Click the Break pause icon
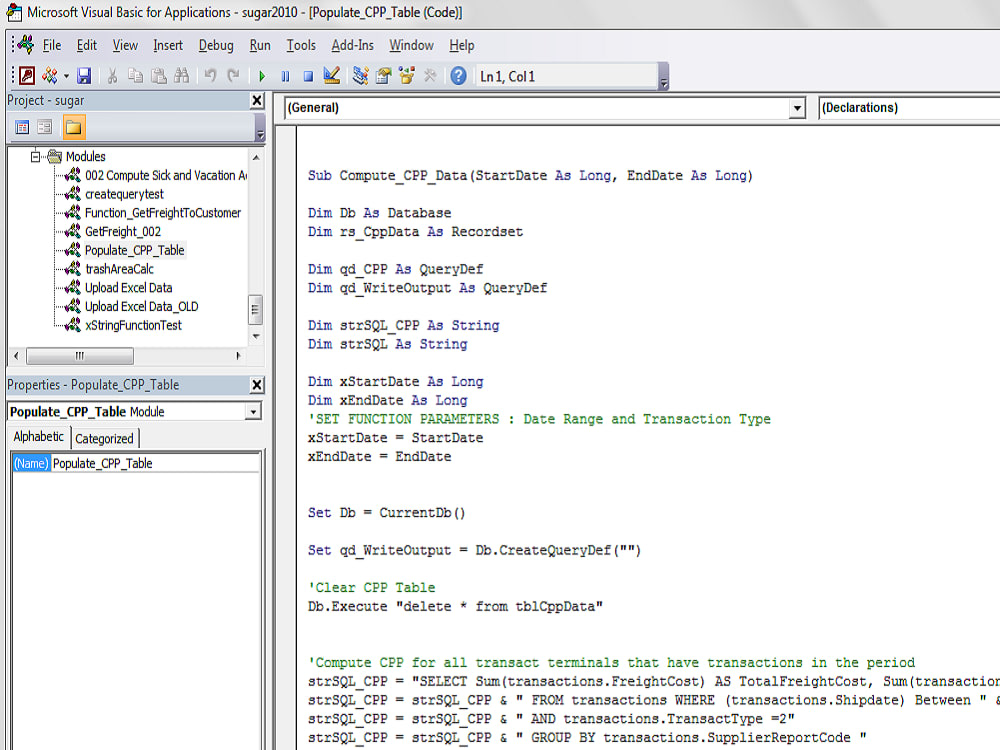The width and height of the screenshot is (1000, 750). [285, 77]
